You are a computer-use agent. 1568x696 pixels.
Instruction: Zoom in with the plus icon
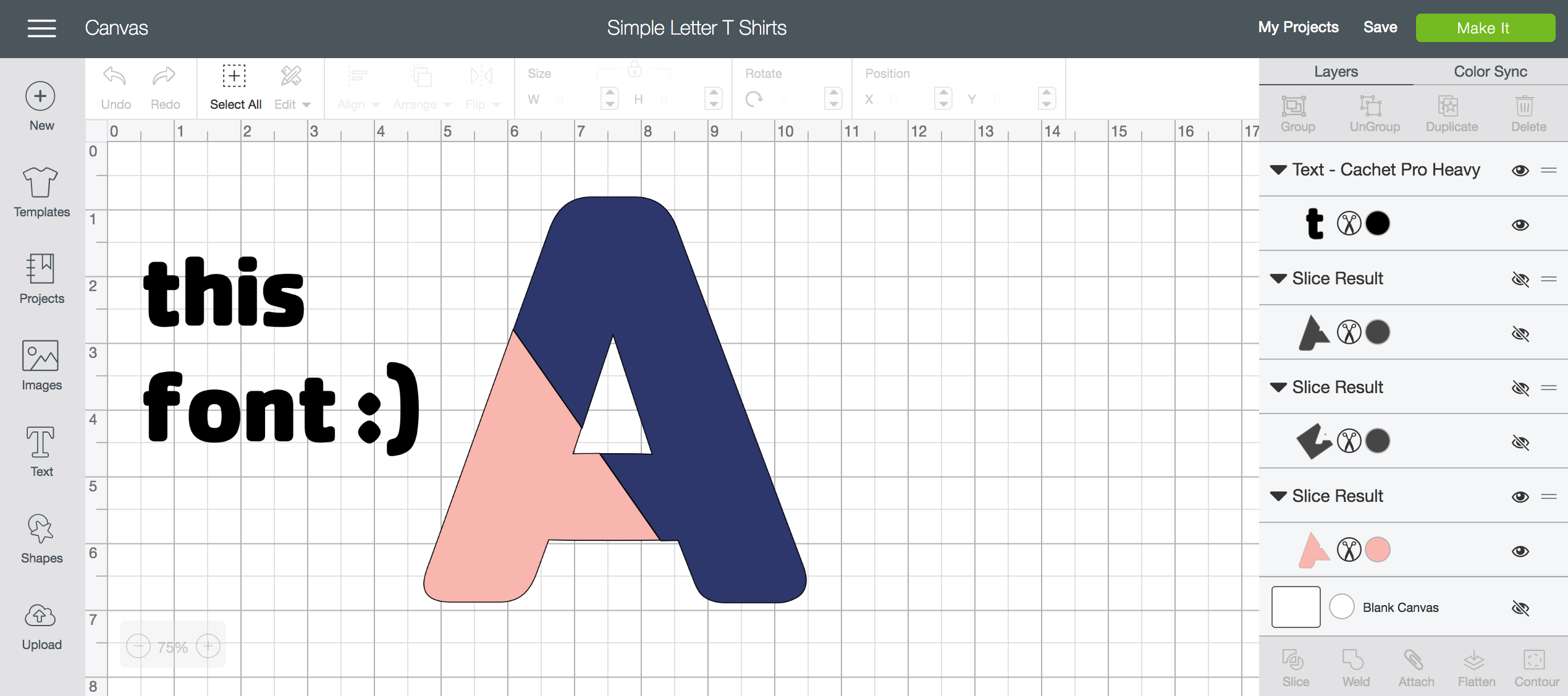tap(208, 647)
